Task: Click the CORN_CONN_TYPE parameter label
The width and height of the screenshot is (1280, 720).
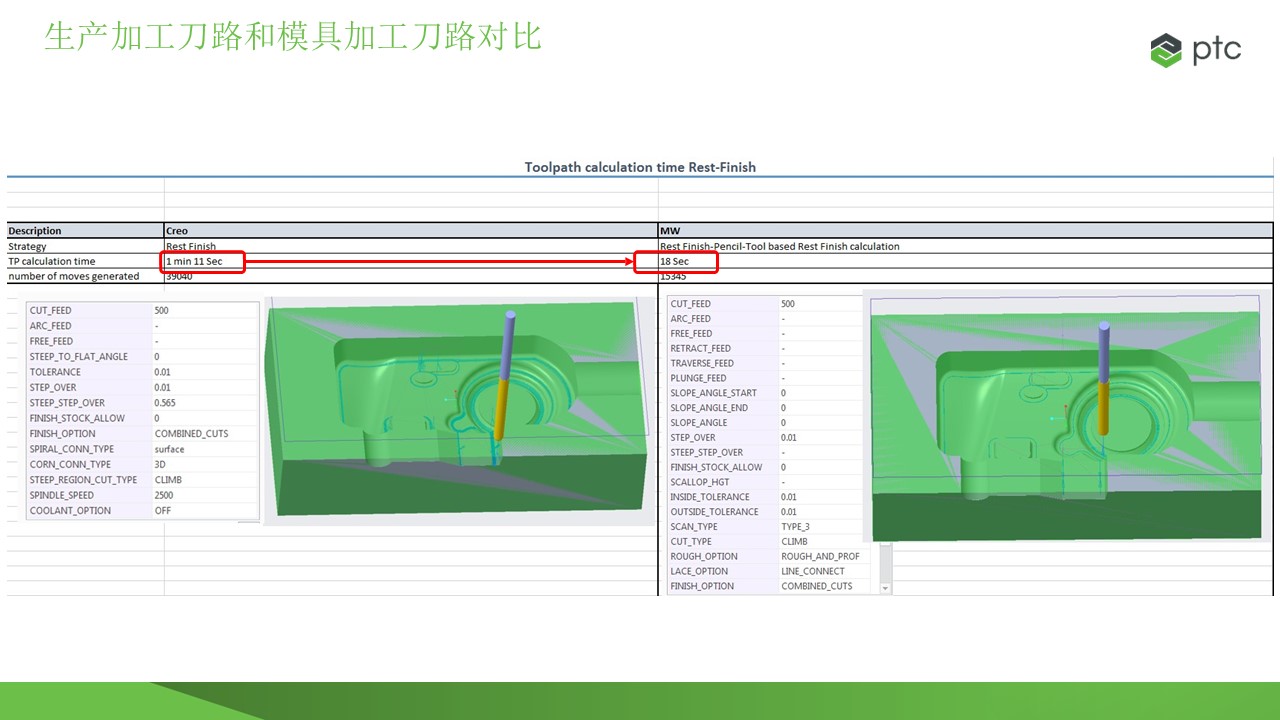Action: point(70,464)
